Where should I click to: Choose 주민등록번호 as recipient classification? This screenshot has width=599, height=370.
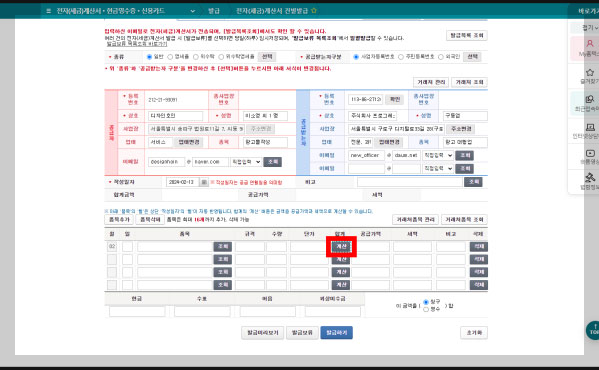click(x=401, y=57)
